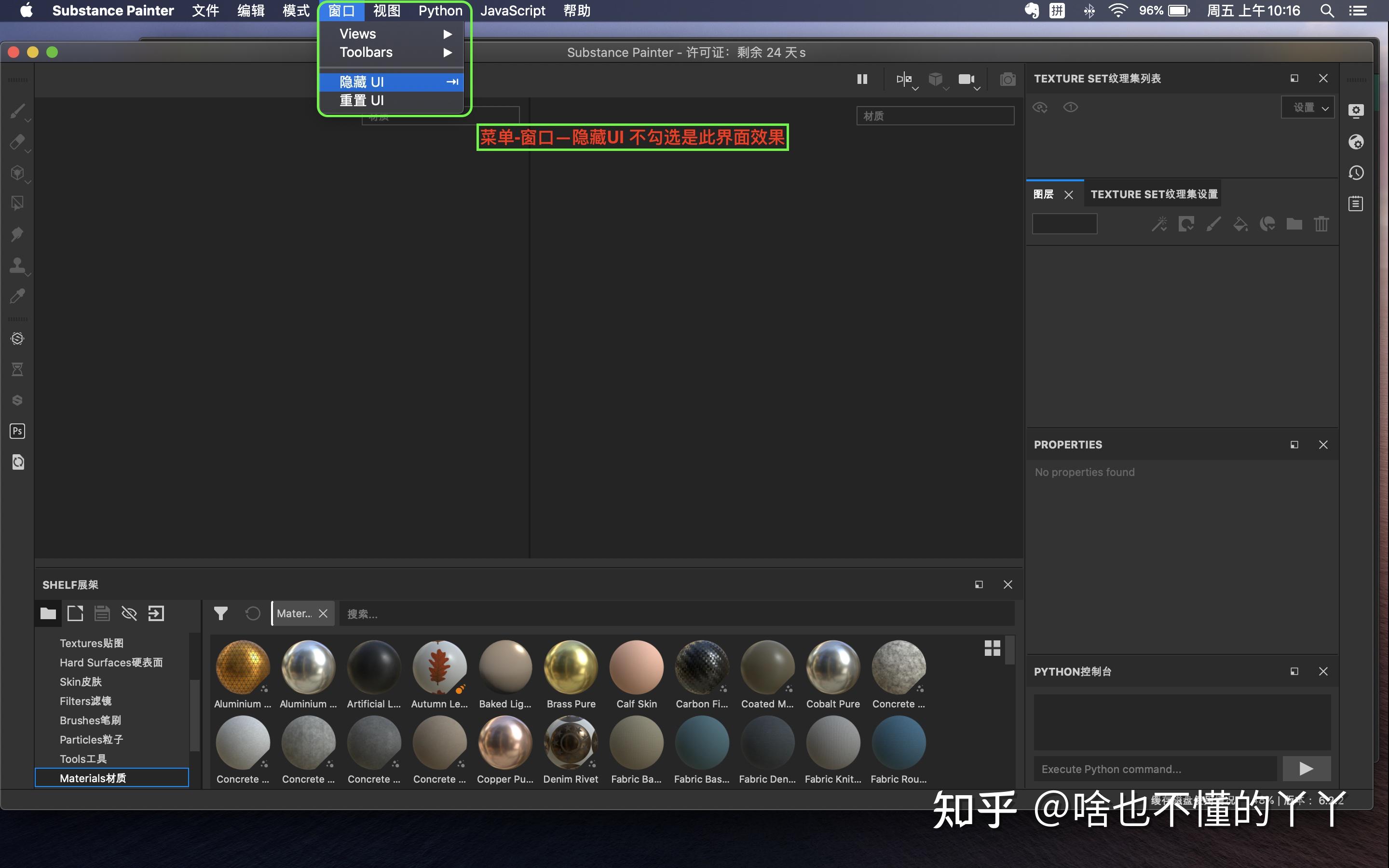The height and width of the screenshot is (868, 1389).
Task: Open the Python menu in menu bar
Action: [440, 10]
